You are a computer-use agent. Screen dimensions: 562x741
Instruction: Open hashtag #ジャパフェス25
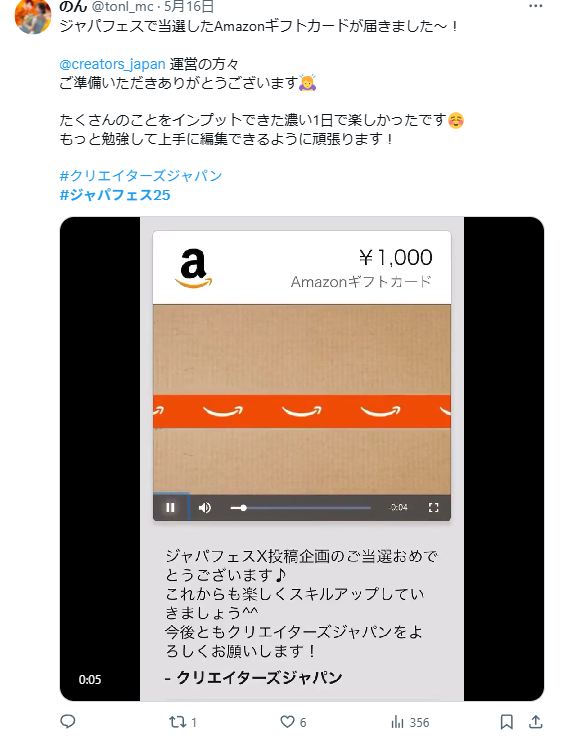click(115, 195)
